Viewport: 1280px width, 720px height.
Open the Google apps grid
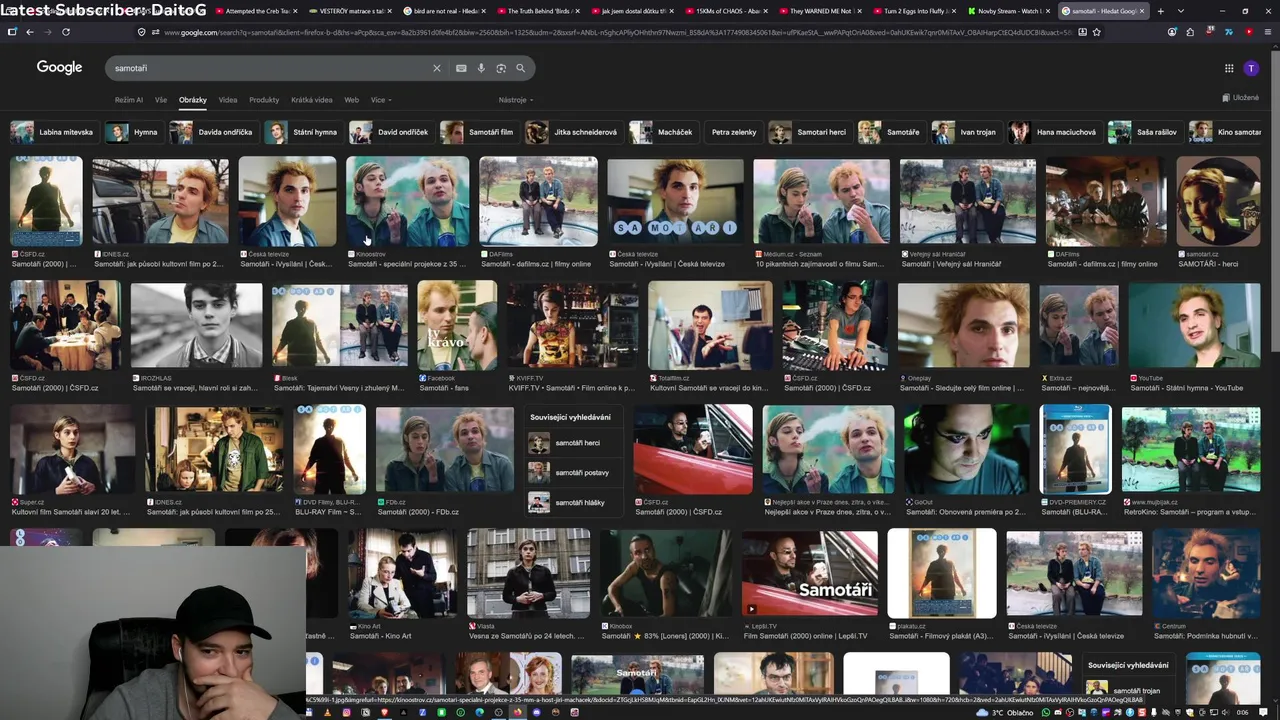click(x=1229, y=68)
